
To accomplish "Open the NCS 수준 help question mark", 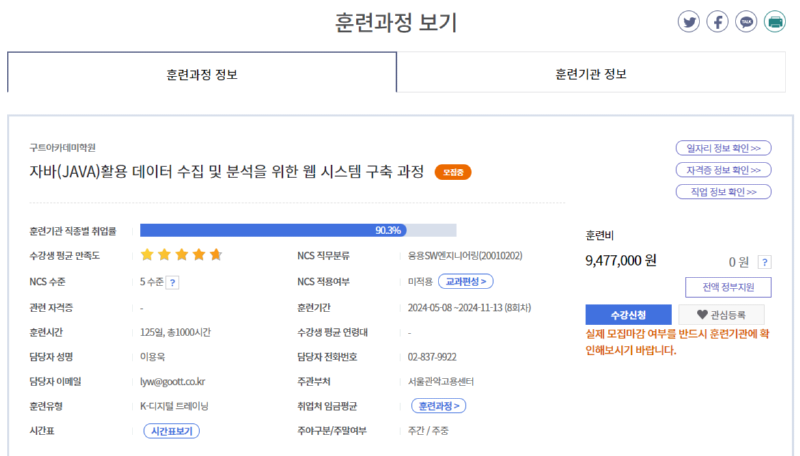I will pos(172,283).
